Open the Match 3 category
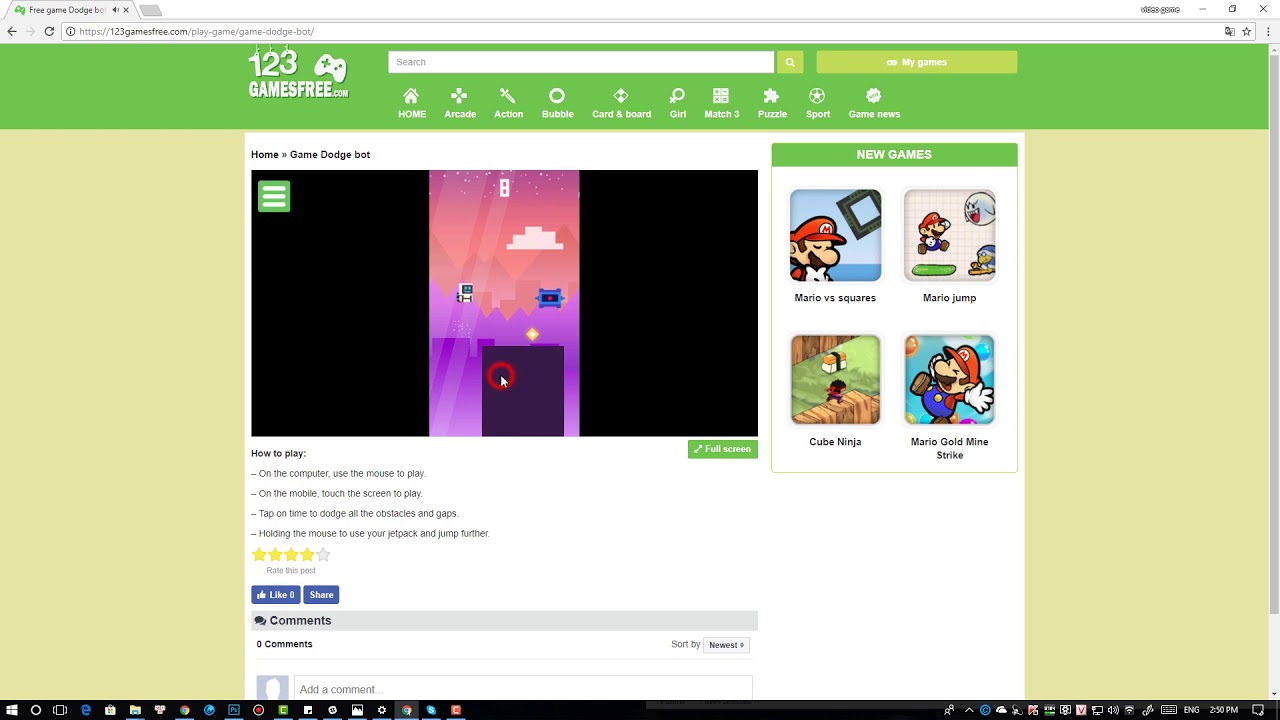 click(x=721, y=103)
